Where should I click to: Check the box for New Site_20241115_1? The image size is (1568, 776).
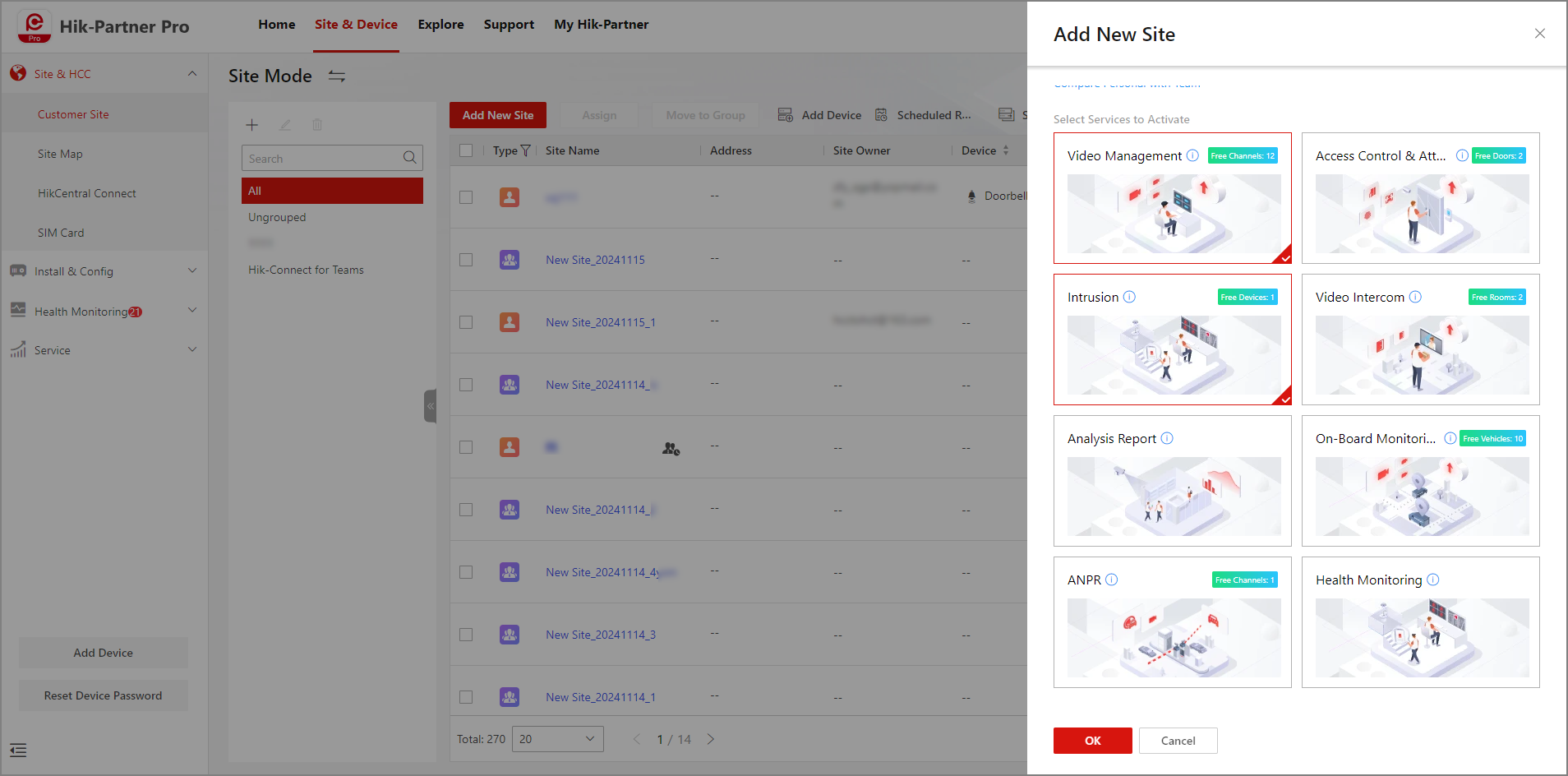[466, 322]
